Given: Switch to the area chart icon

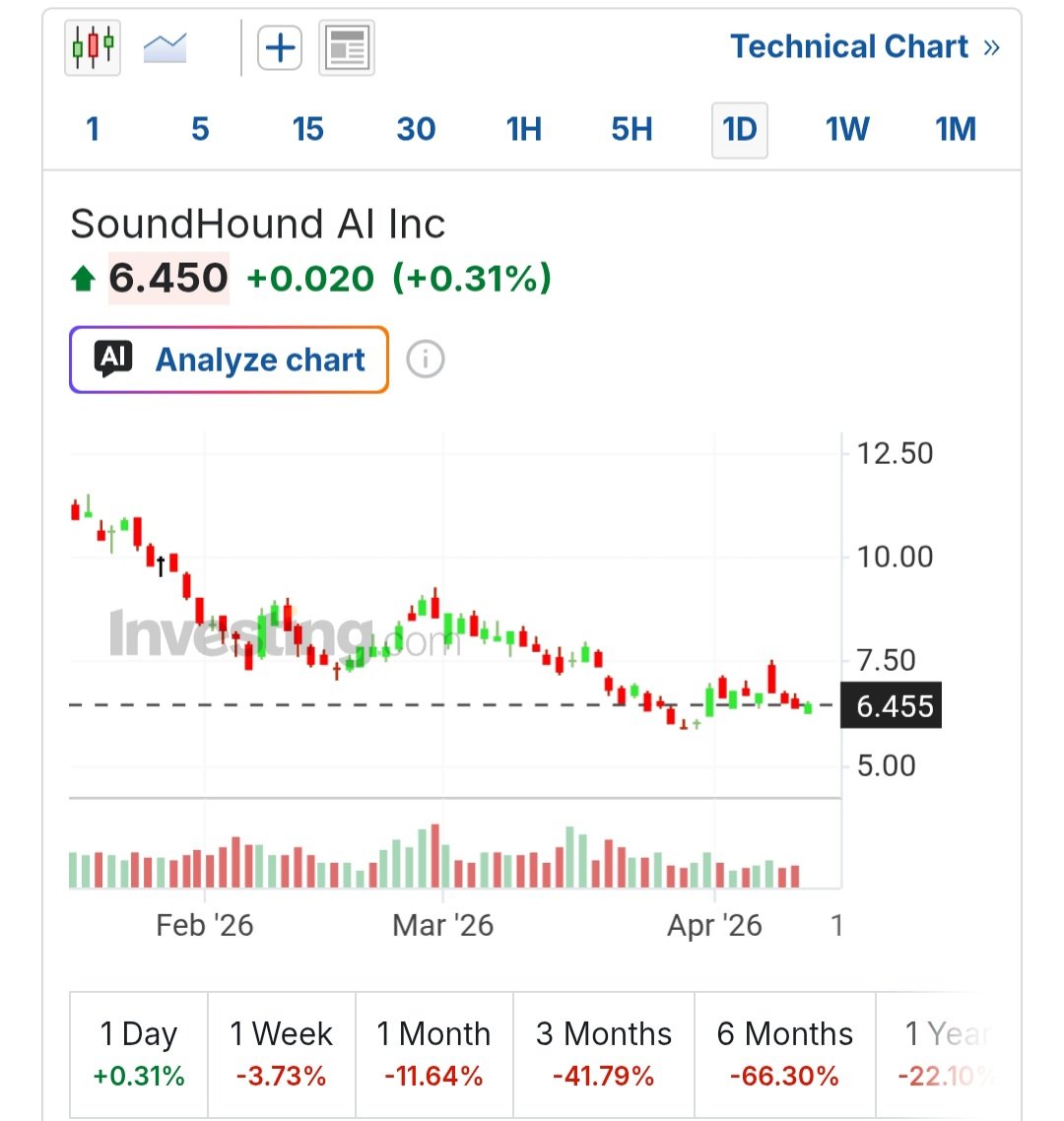Looking at the screenshot, I should pos(165,46).
